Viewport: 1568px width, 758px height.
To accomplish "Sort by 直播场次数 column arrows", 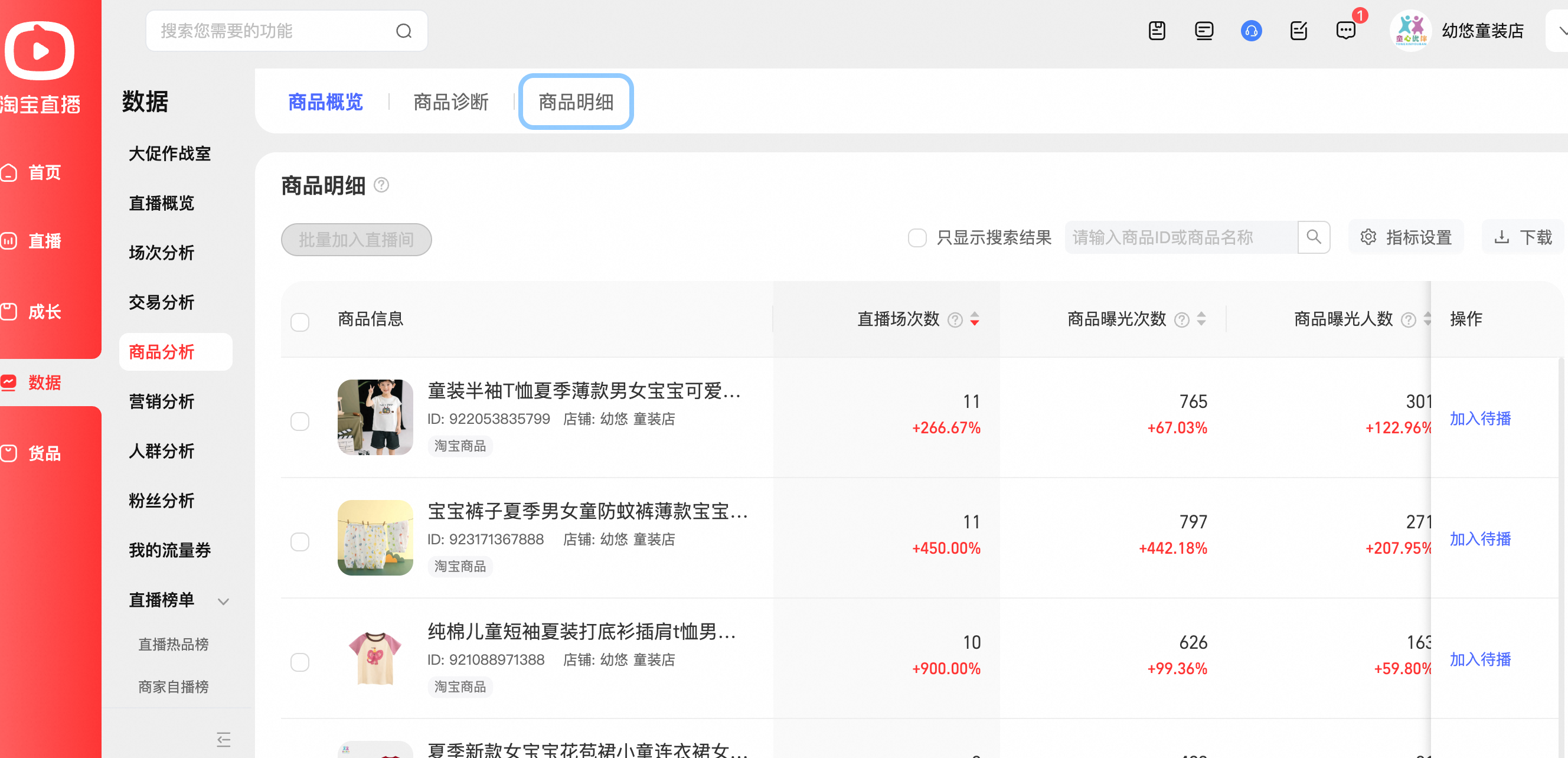I will [x=975, y=319].
